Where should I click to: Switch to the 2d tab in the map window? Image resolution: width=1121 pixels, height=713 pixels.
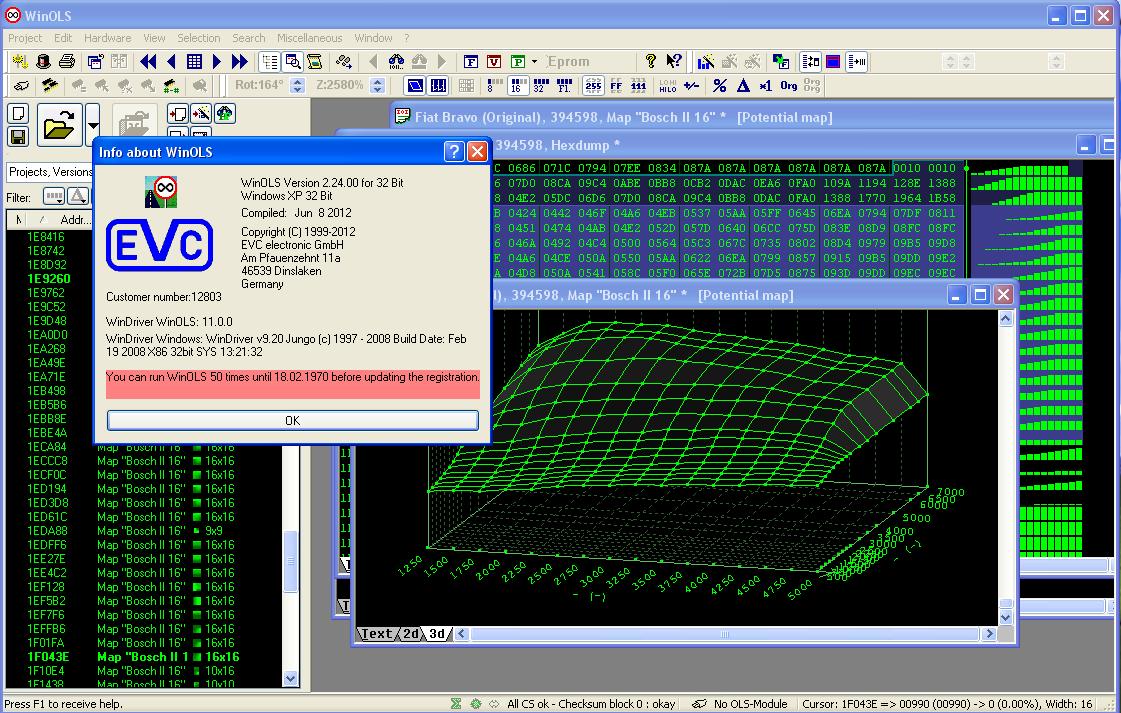tap(411, 634)
